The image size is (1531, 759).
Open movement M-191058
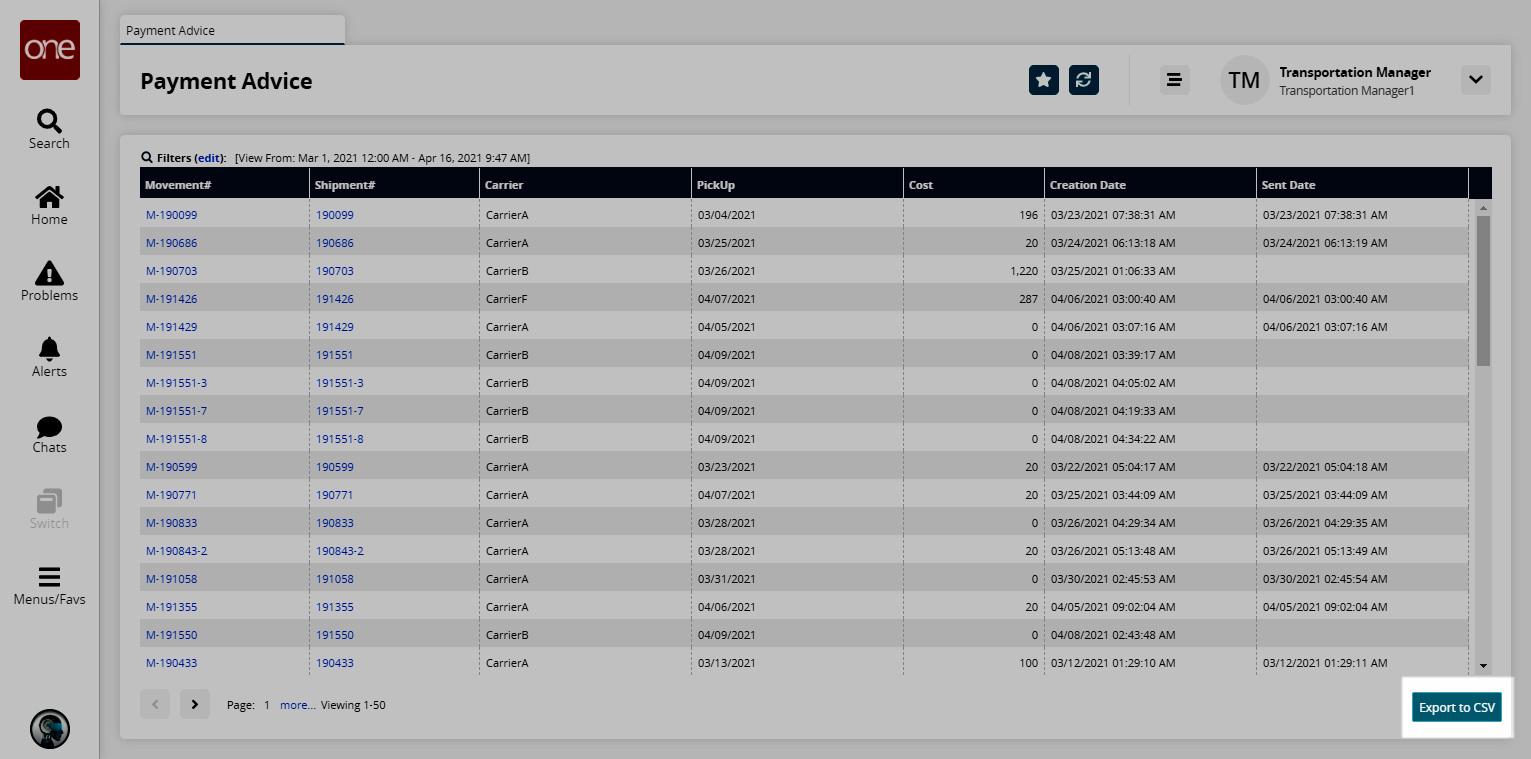(x=172, y=579)
